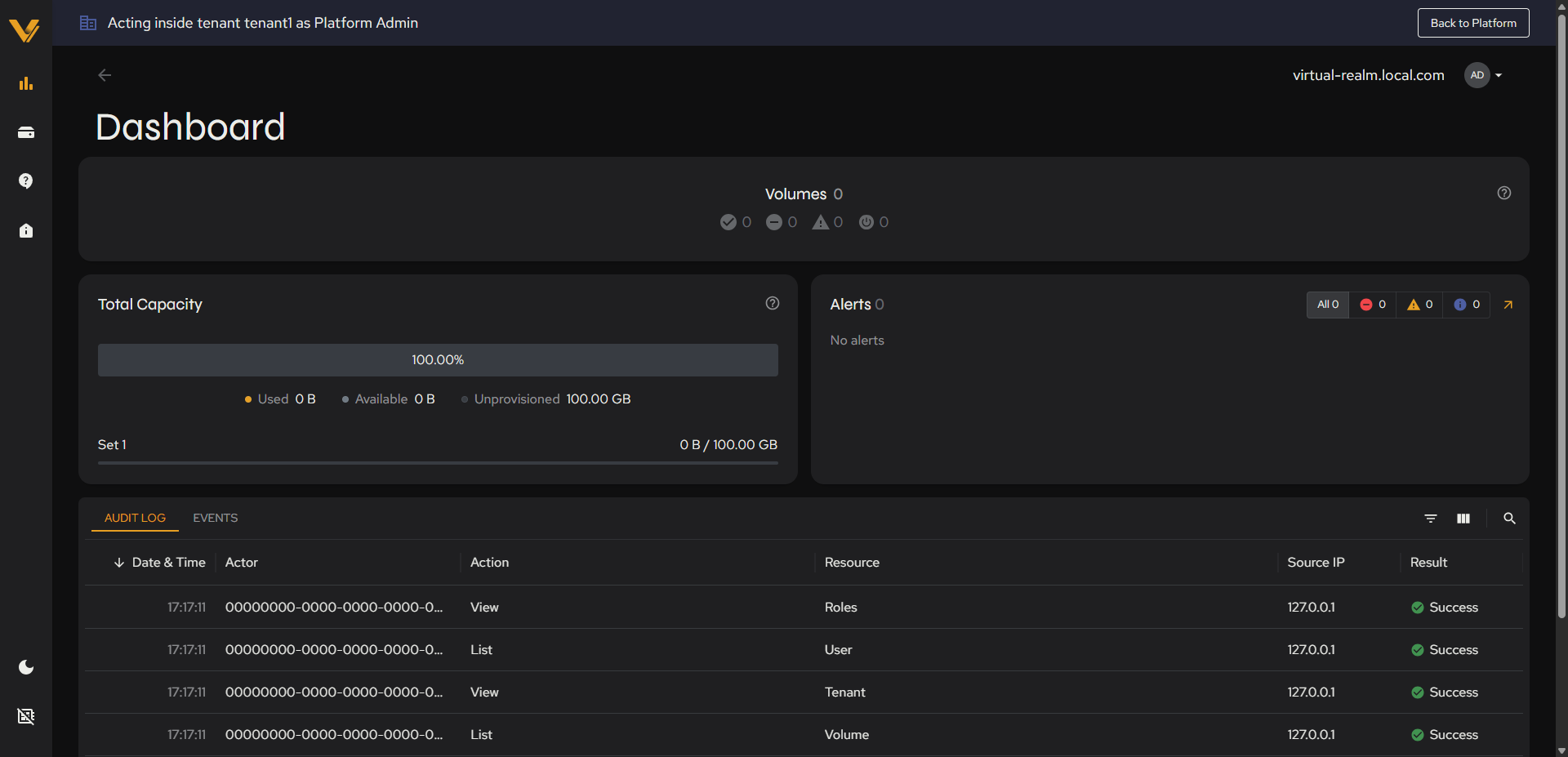
Task: Click the Resource column header
Action: tap(852, 563)
